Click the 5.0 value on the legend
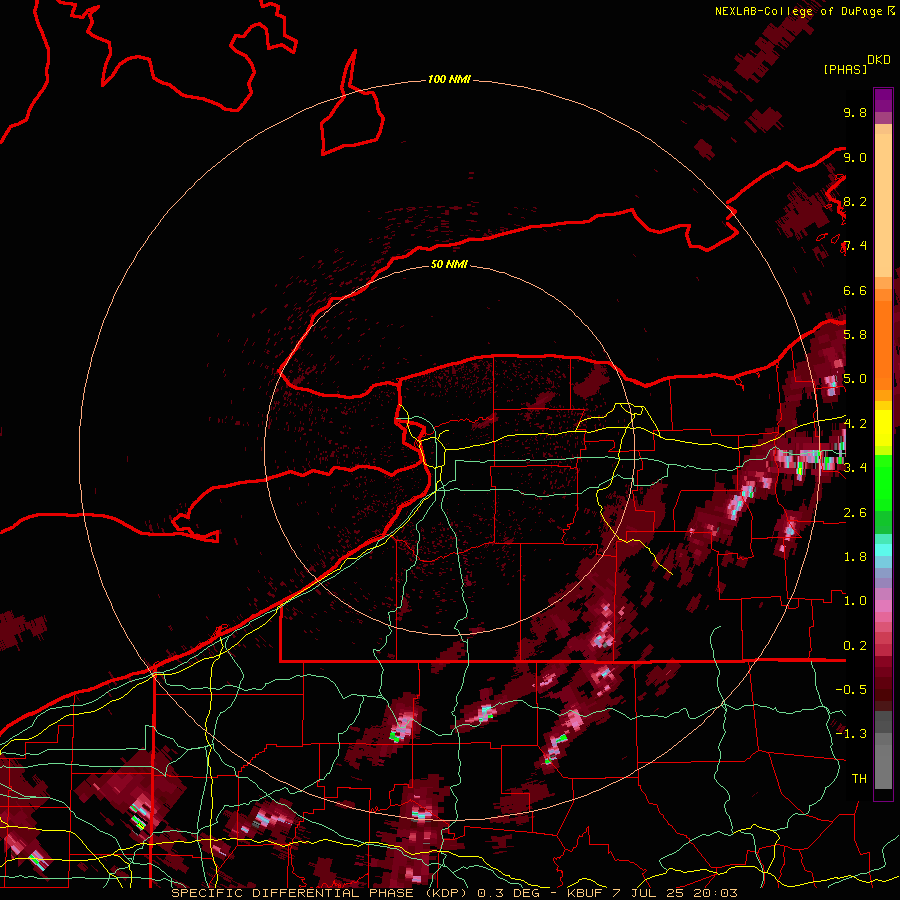 (x=855, y=379)
